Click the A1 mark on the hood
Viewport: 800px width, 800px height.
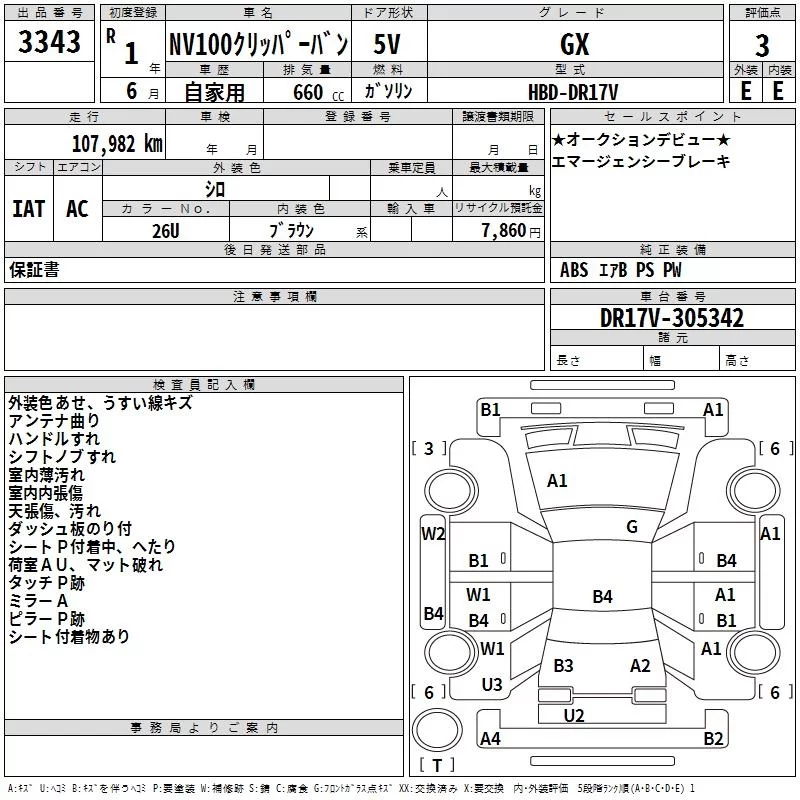pyautogui.click(x=557, y=481)
